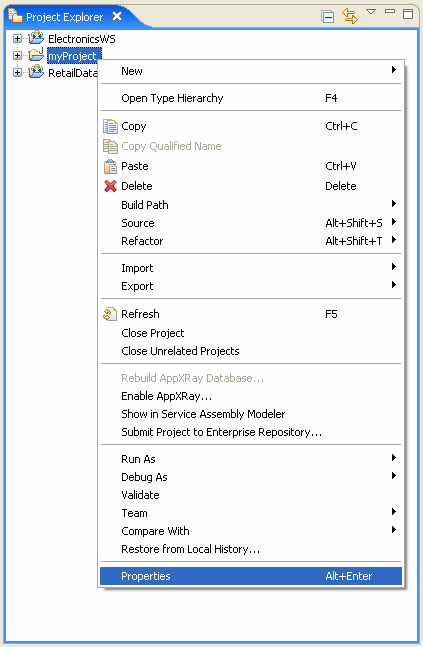Click the red Delete X icon
Screen dimensions: 423x647
(x=110, y=186)
